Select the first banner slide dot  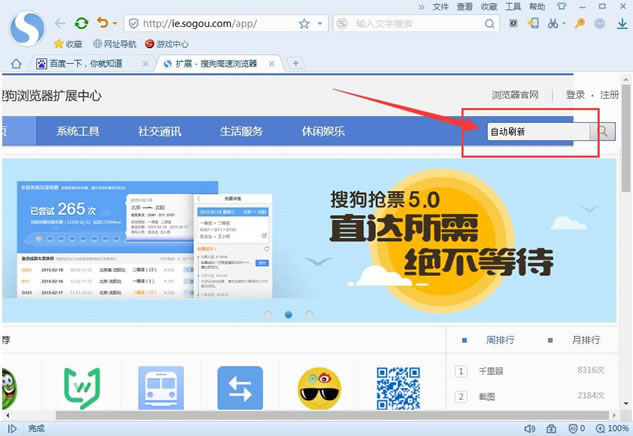[x=268, y=314]
